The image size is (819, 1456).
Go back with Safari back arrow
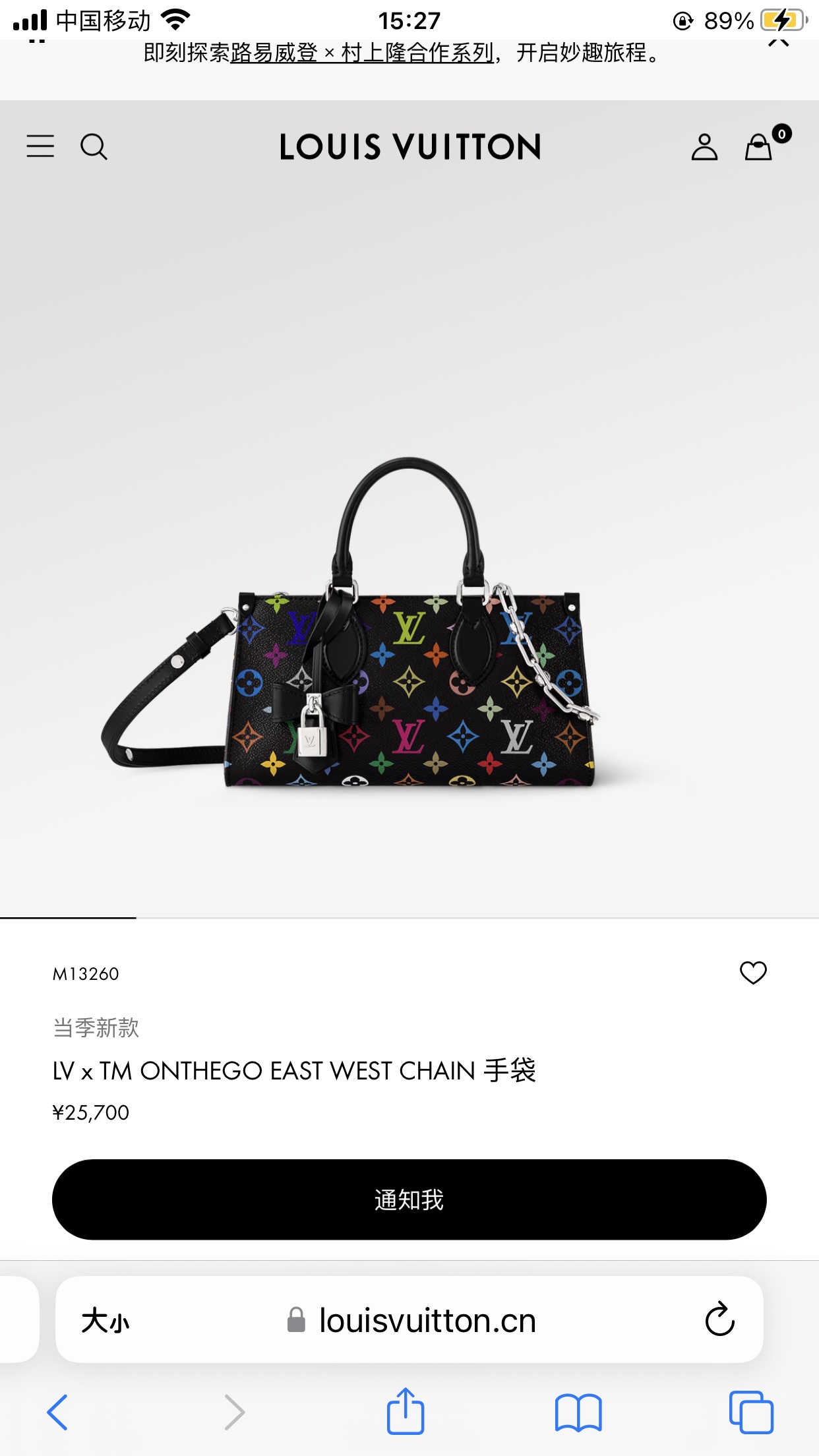pos(58,1412)
